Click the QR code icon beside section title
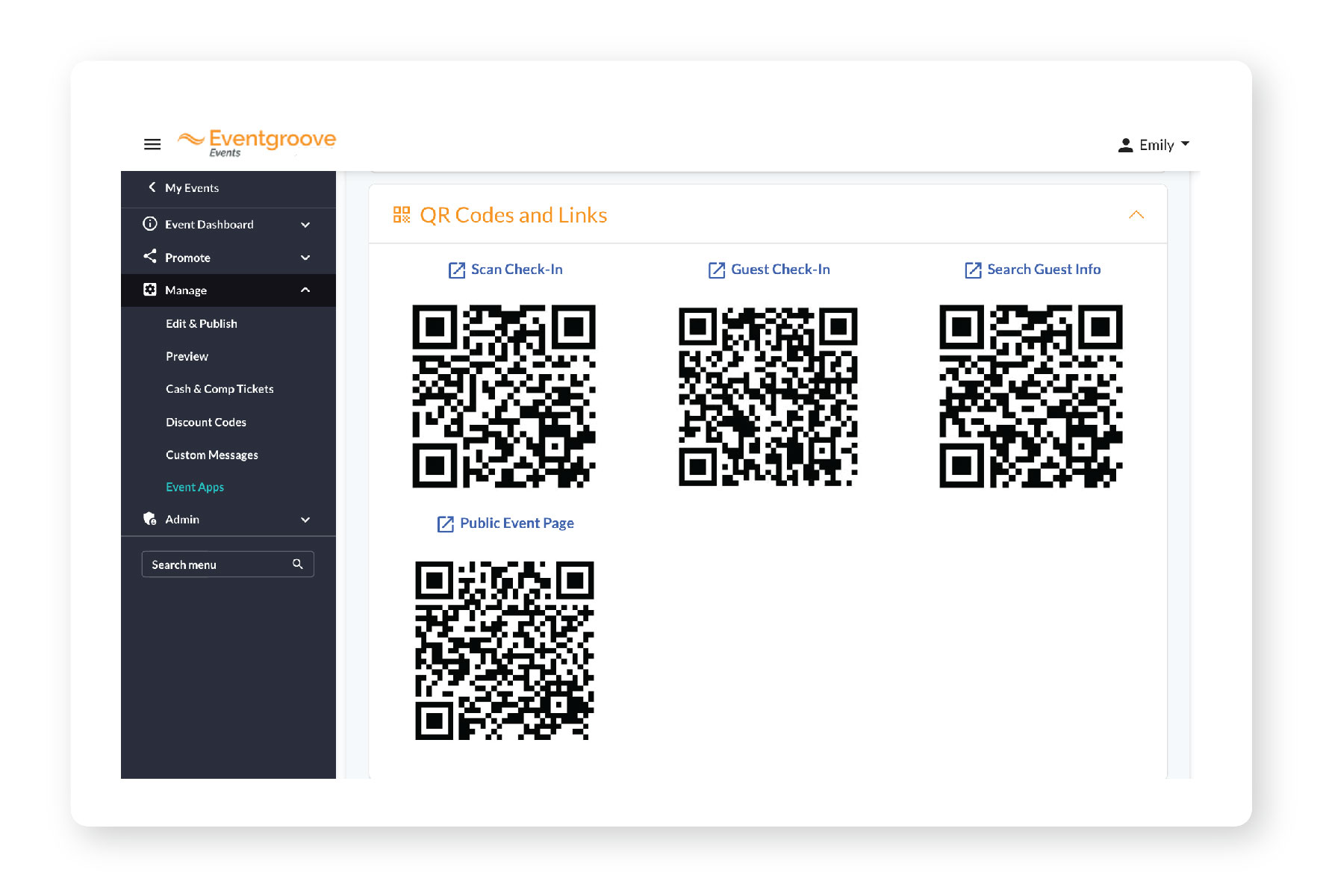The image size is (1323, 896). point(402,215)
